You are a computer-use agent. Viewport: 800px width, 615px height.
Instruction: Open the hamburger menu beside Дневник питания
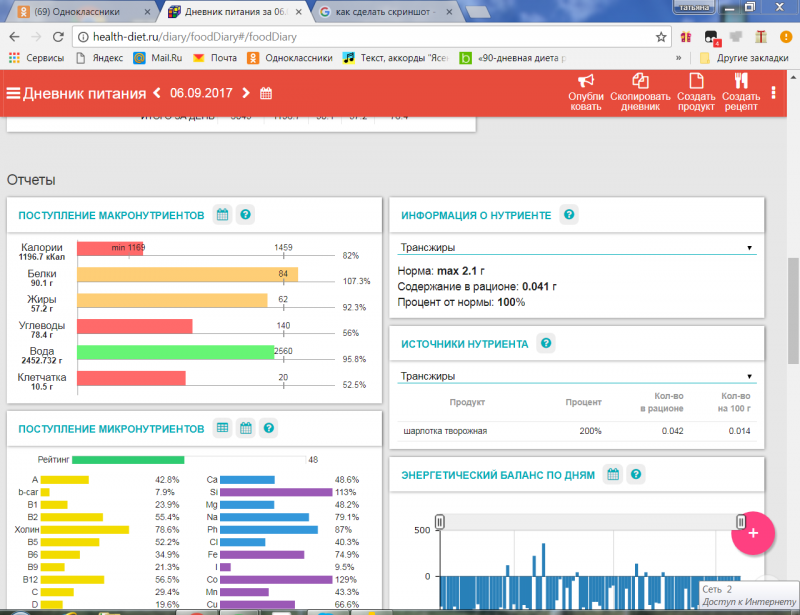(14, 94)
